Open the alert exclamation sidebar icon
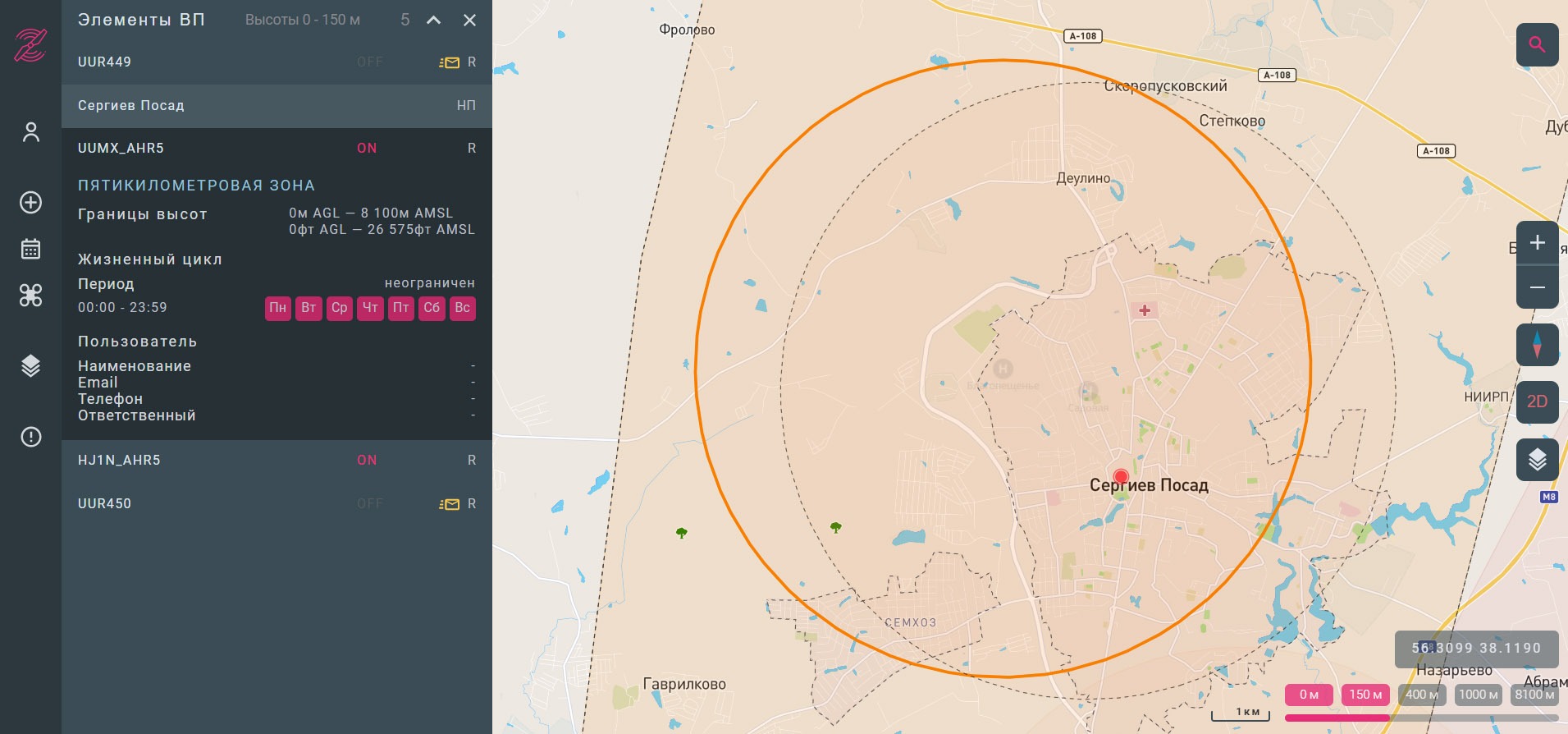 31,437
